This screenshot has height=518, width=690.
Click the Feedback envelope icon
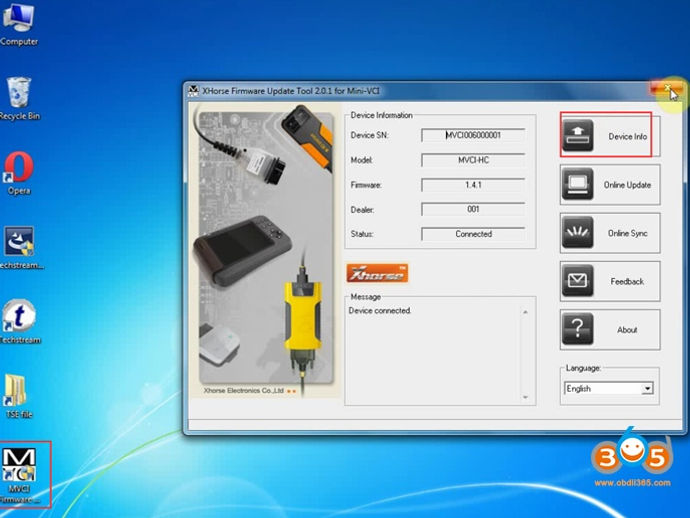pos(578,280)
